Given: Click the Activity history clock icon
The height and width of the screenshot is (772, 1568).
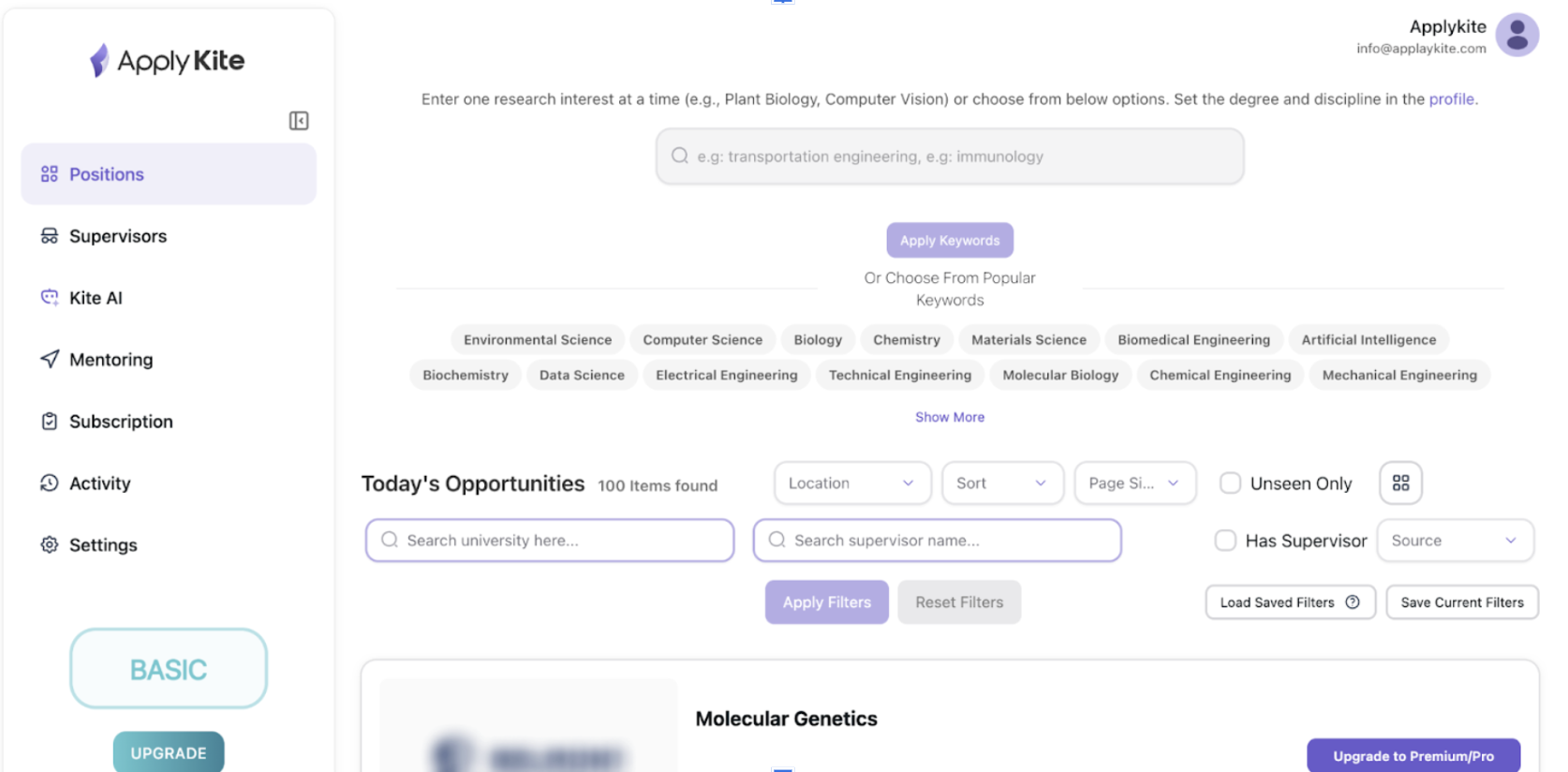Looking at the screenshot, I should coord(50,482).
